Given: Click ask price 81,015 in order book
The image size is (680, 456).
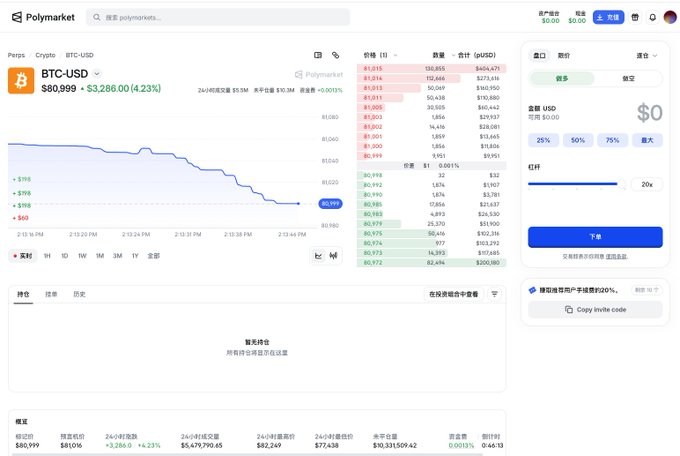Looking at the screenshot, I should pos(373,69).
